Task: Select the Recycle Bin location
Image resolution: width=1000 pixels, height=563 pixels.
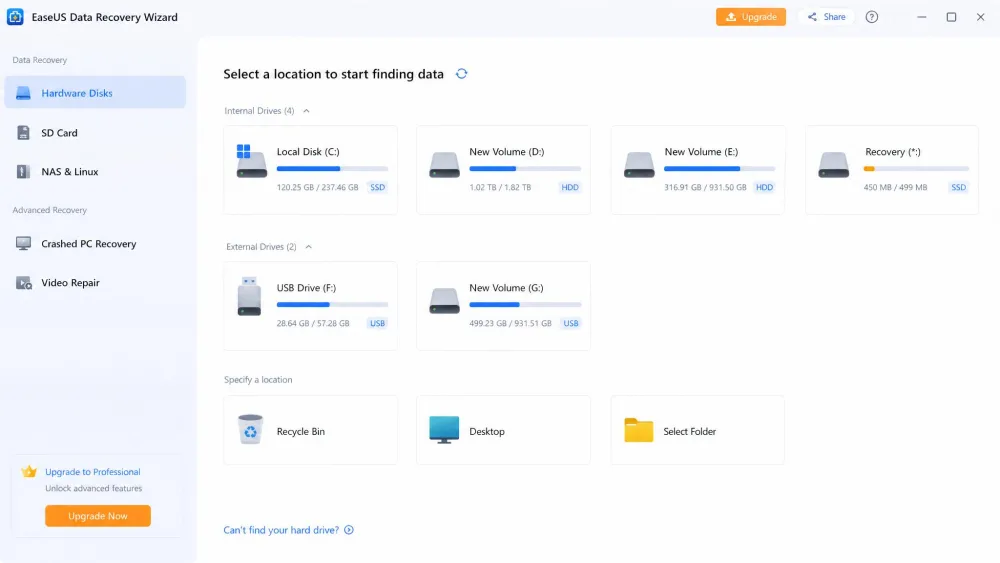Action: 311,430
